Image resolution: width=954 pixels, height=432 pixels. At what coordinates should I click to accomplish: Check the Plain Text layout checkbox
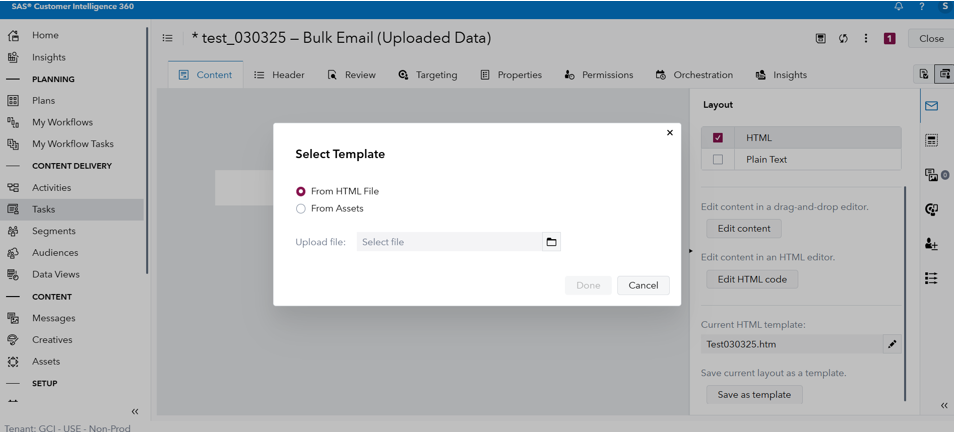pyautogui.click(x=718, y=160)
